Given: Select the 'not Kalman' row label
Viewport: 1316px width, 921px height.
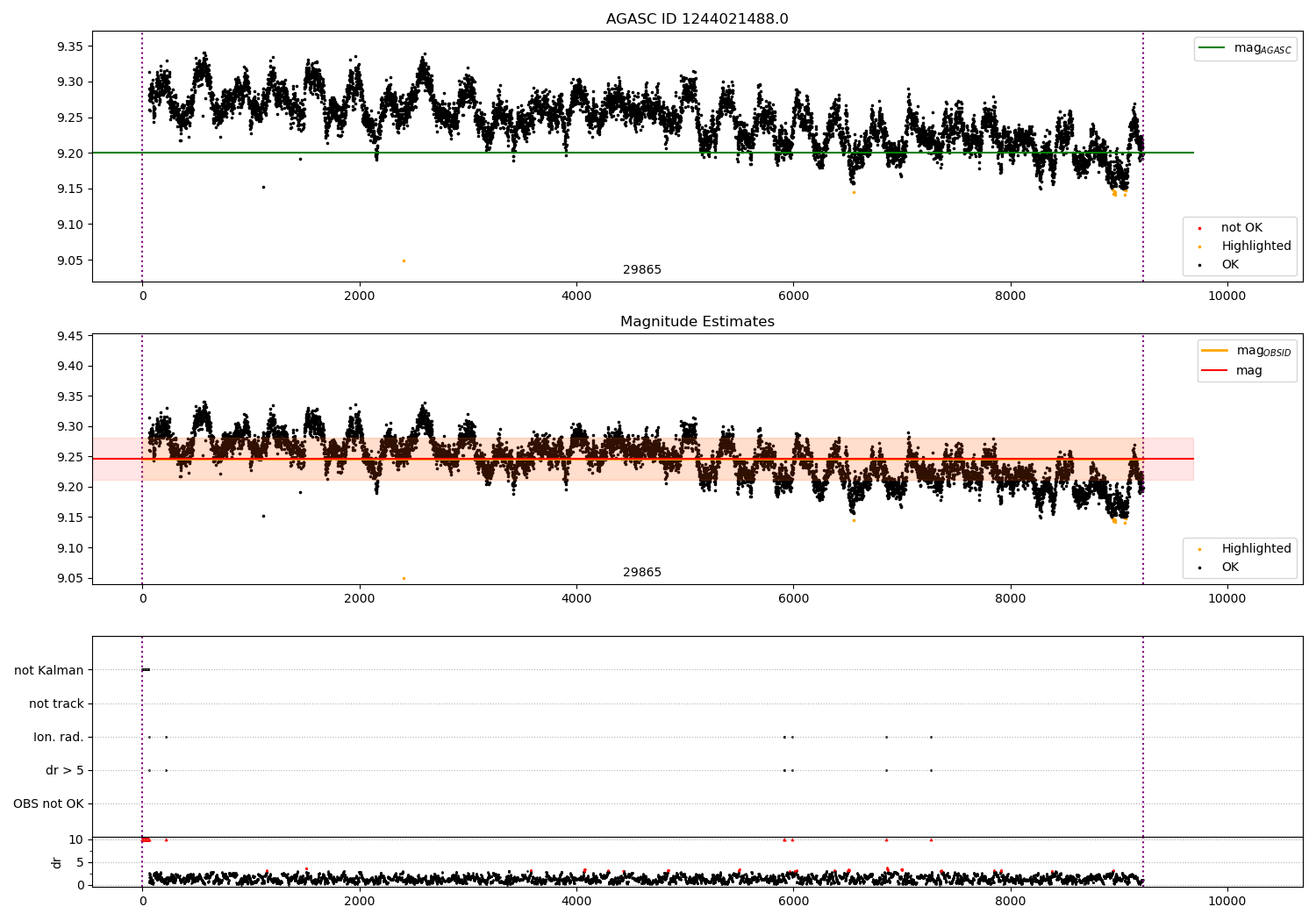Looking at the screenshot, I should pos(49,671).
